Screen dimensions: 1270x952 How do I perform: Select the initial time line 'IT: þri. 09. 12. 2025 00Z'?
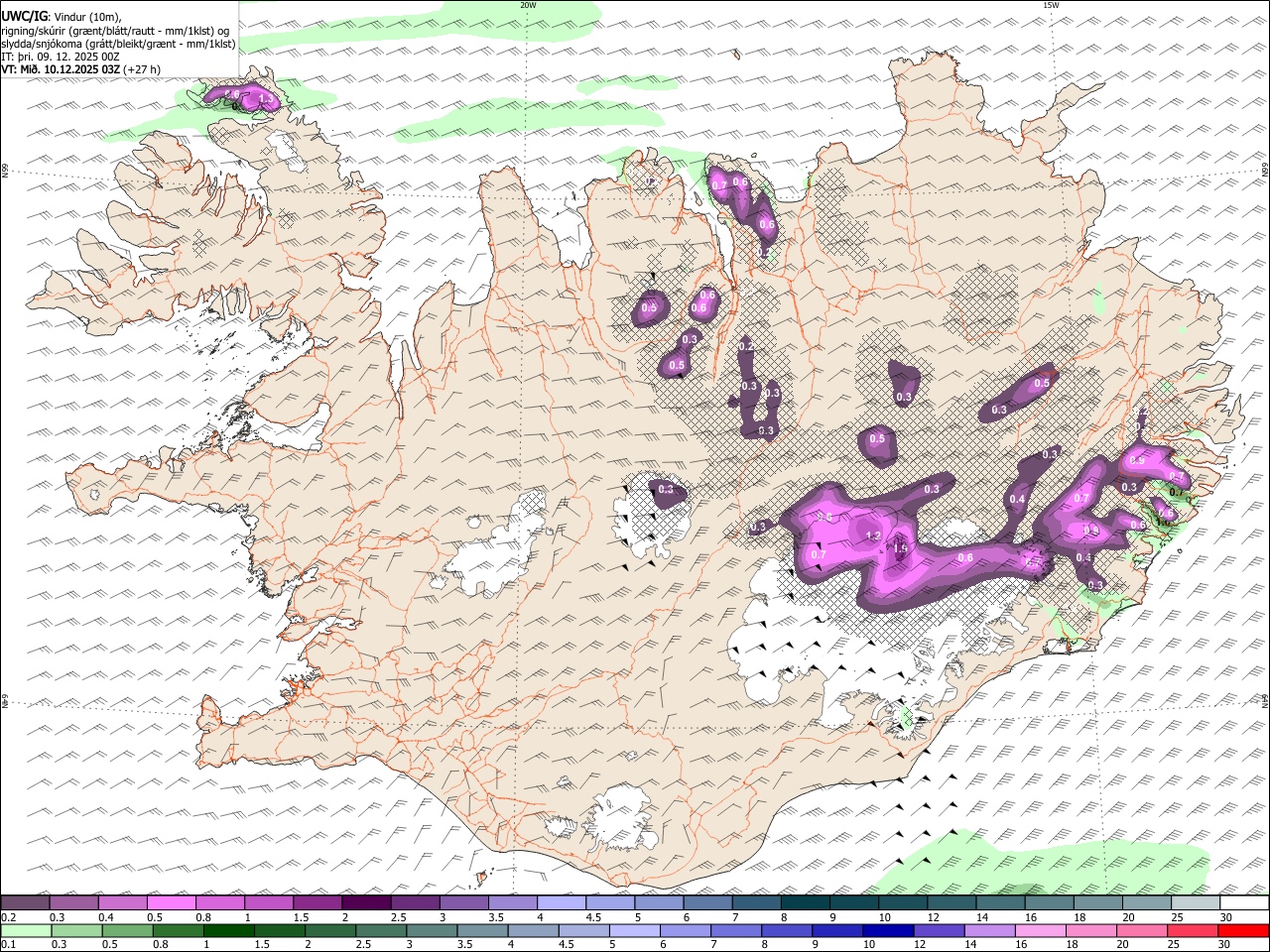click(61, 57)
